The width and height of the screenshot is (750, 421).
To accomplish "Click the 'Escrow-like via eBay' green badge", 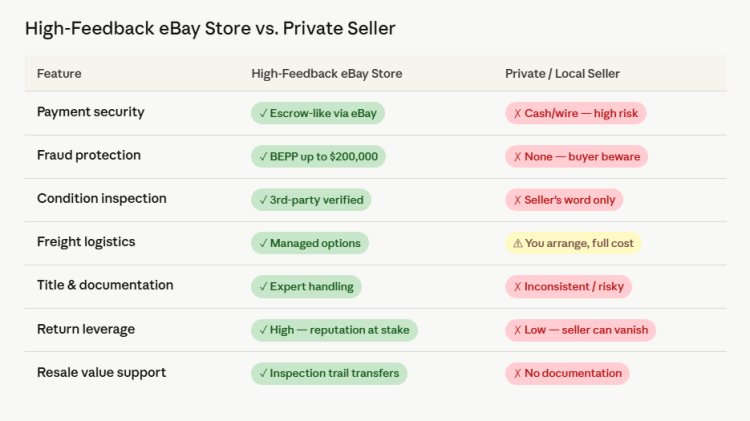I will click(317, 113).
